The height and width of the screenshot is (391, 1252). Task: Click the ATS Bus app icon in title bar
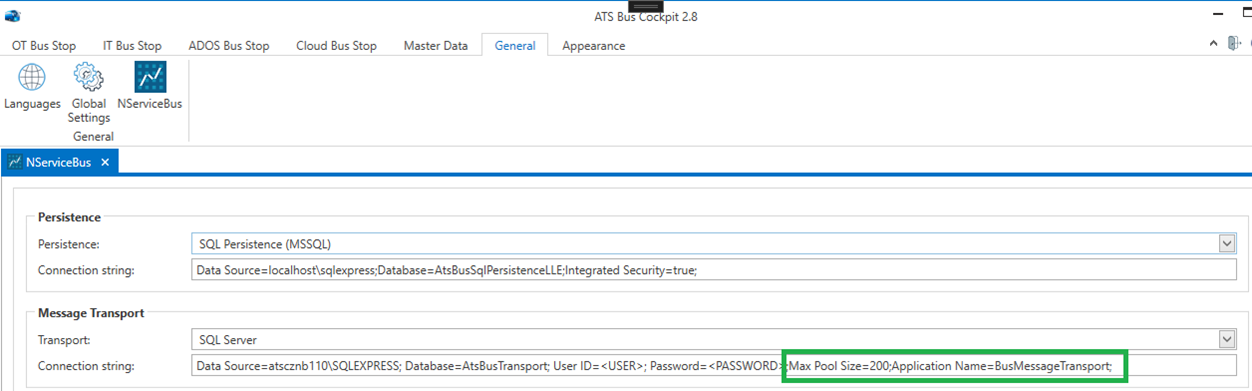tap(13, 16)
